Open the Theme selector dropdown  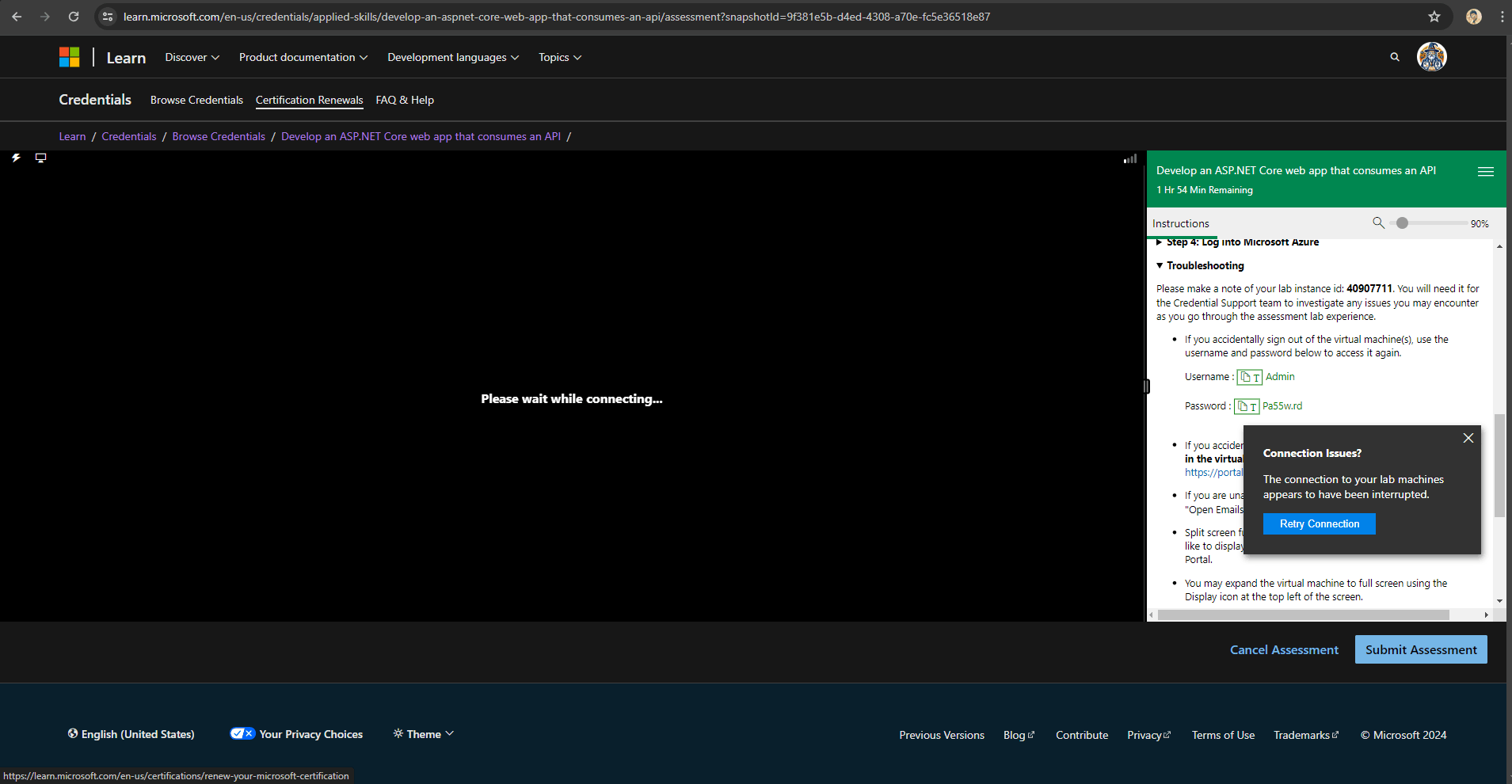[424, 734]
